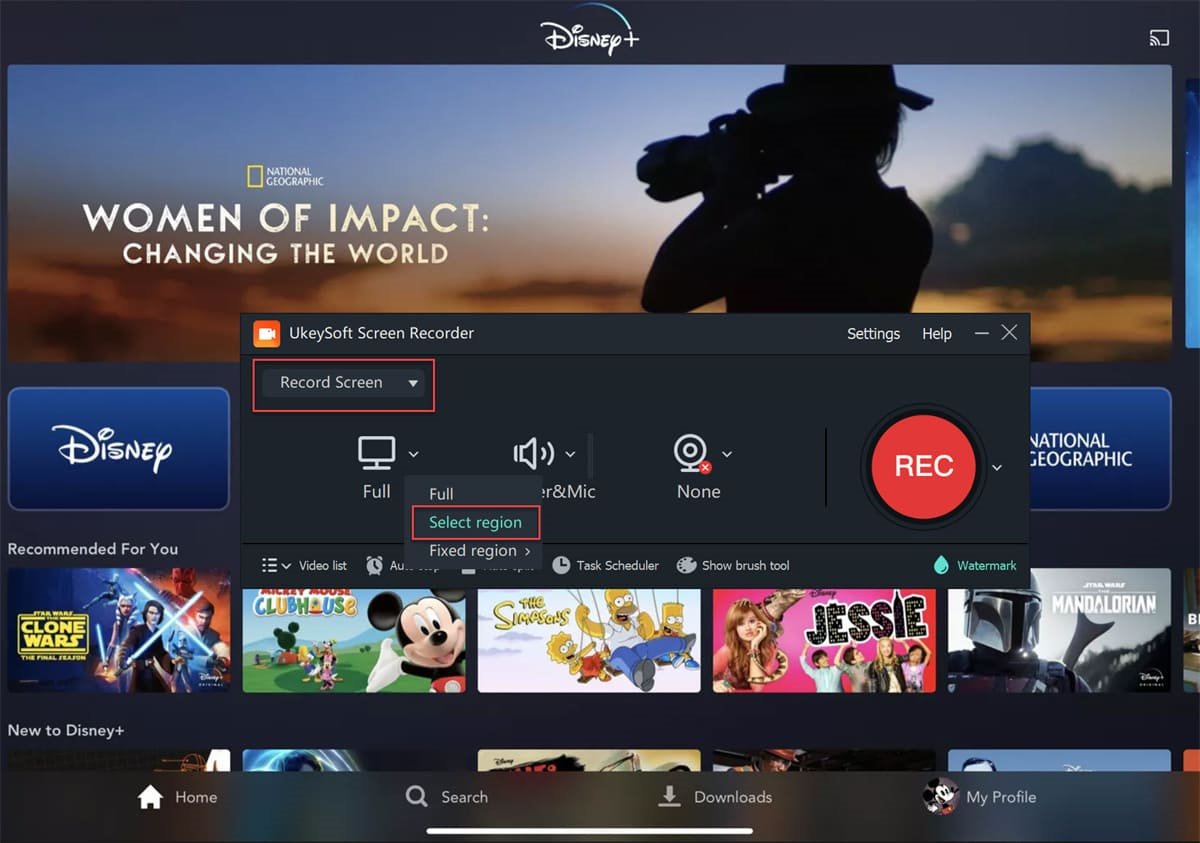The width and height of the screenshot is (1200, 843).
Task: Expand the arrow next to the webcam icon
Action: click(x=727, y=454)
